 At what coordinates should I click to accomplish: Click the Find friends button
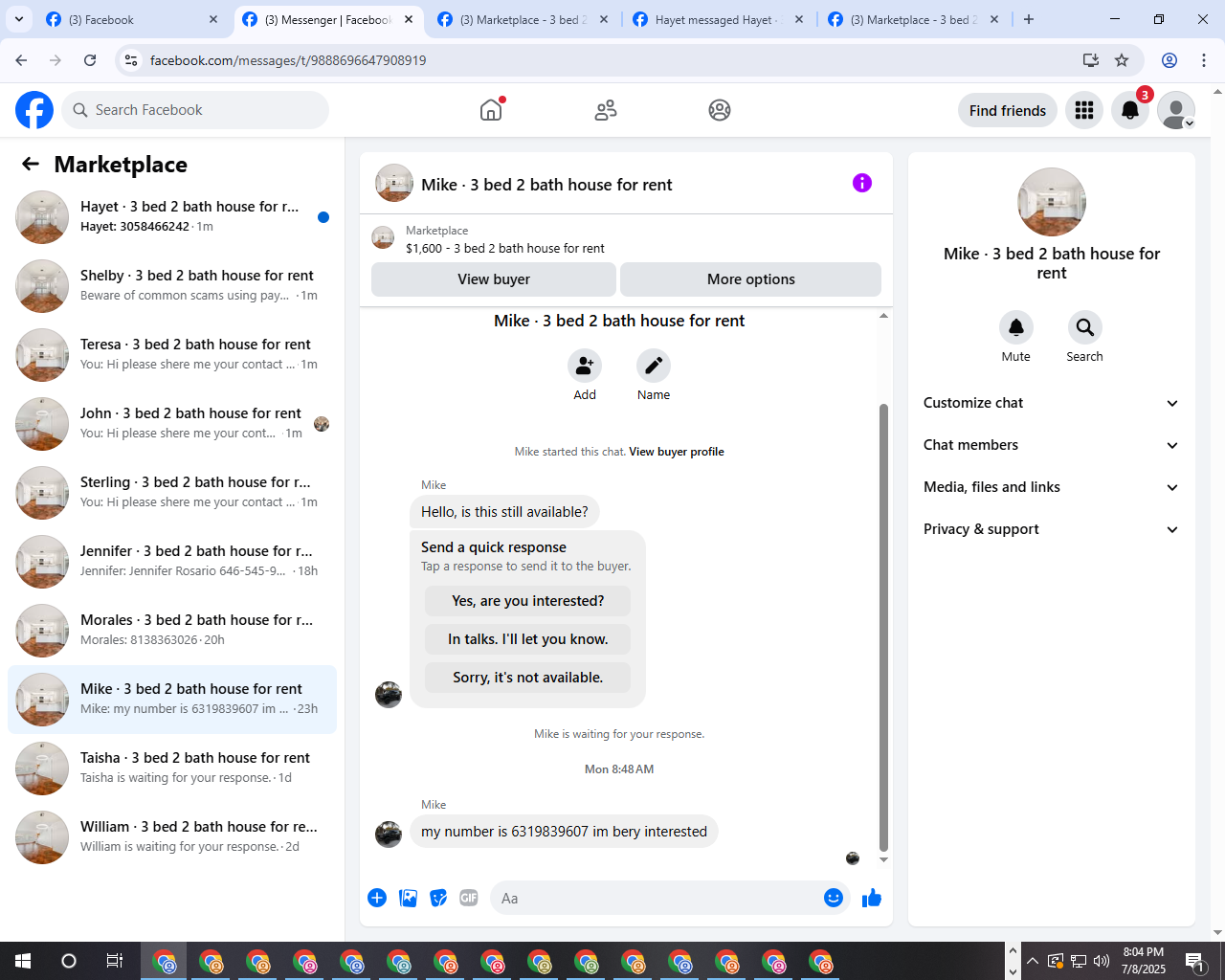point(1008,110)
